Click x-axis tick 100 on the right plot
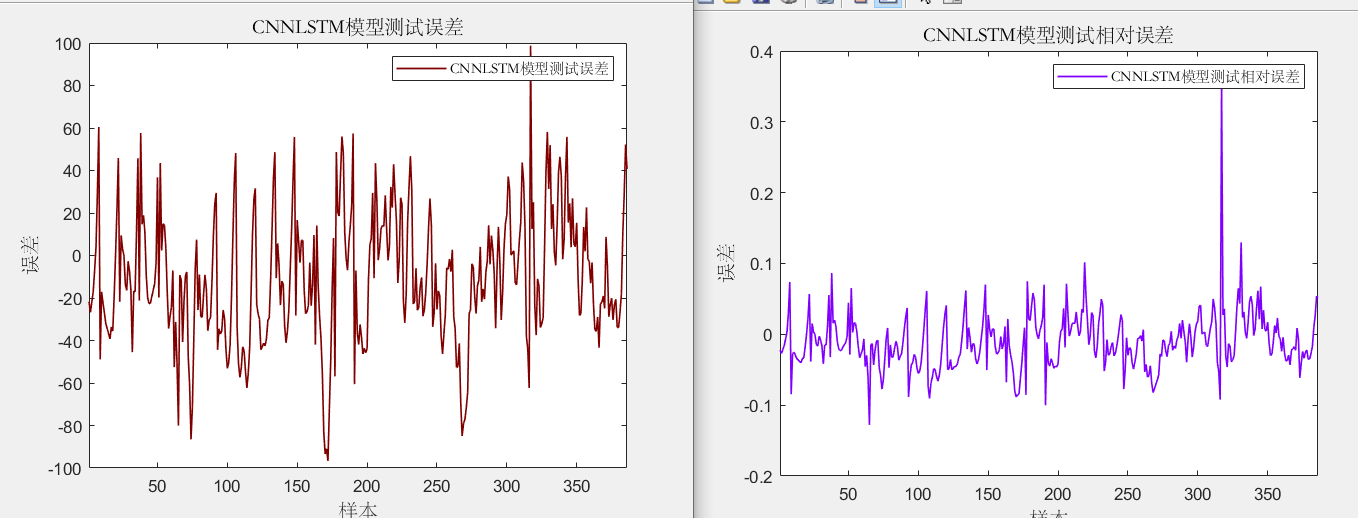1358x518 pixels. [918, 494]
